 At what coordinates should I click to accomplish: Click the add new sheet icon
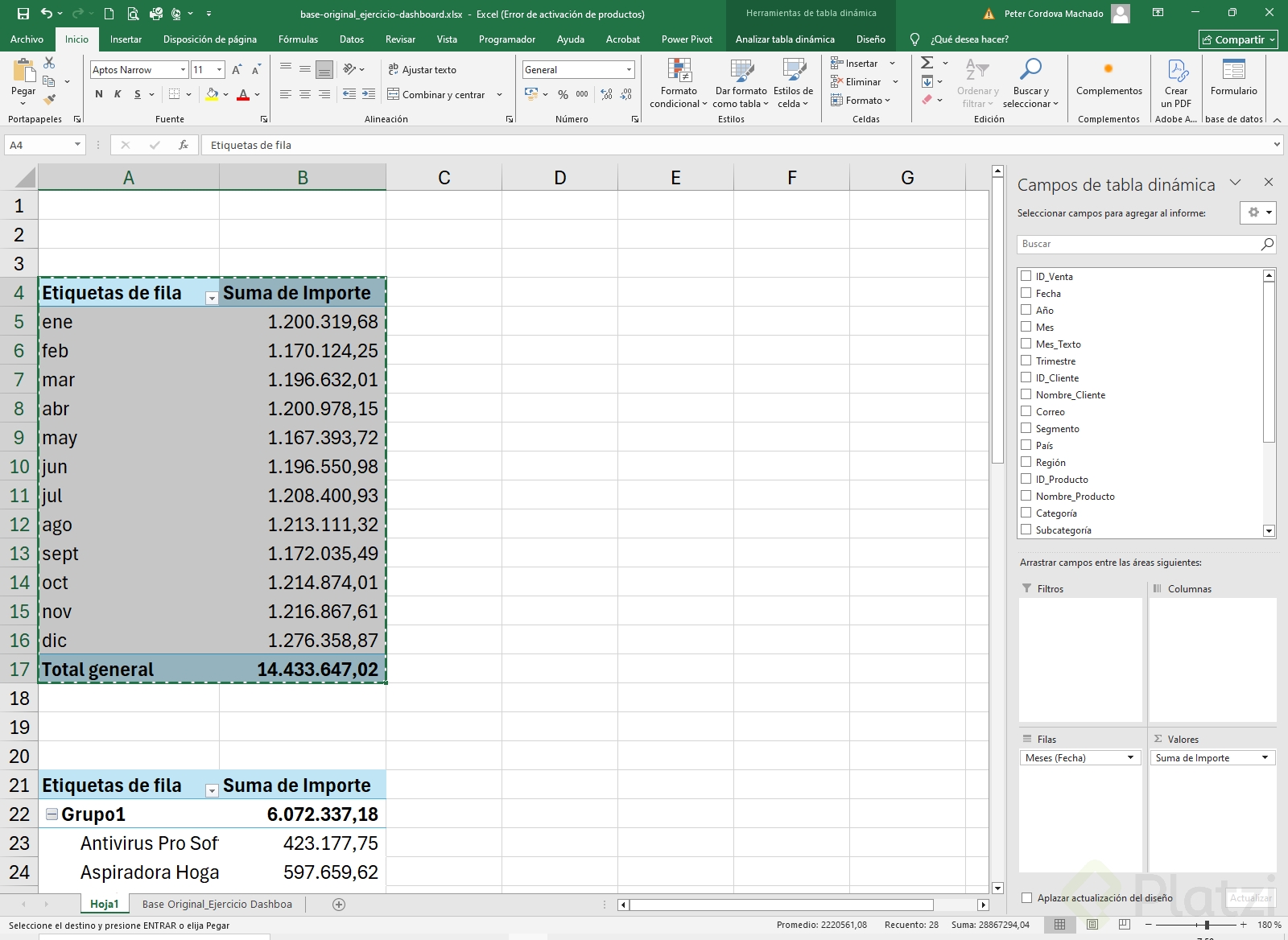339,905
